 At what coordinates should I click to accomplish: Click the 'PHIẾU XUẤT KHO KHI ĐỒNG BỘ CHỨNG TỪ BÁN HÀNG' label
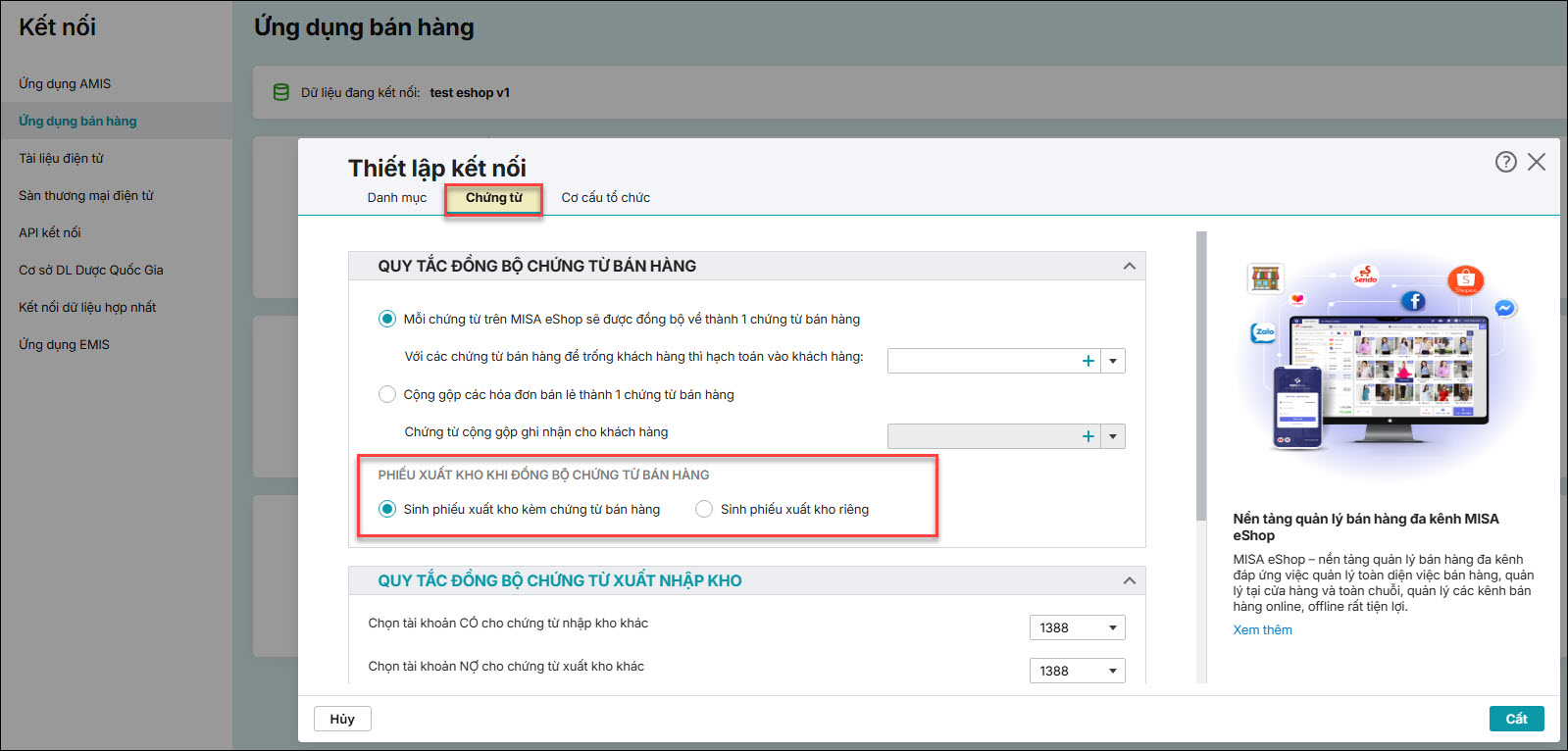(x=543, y=475)
